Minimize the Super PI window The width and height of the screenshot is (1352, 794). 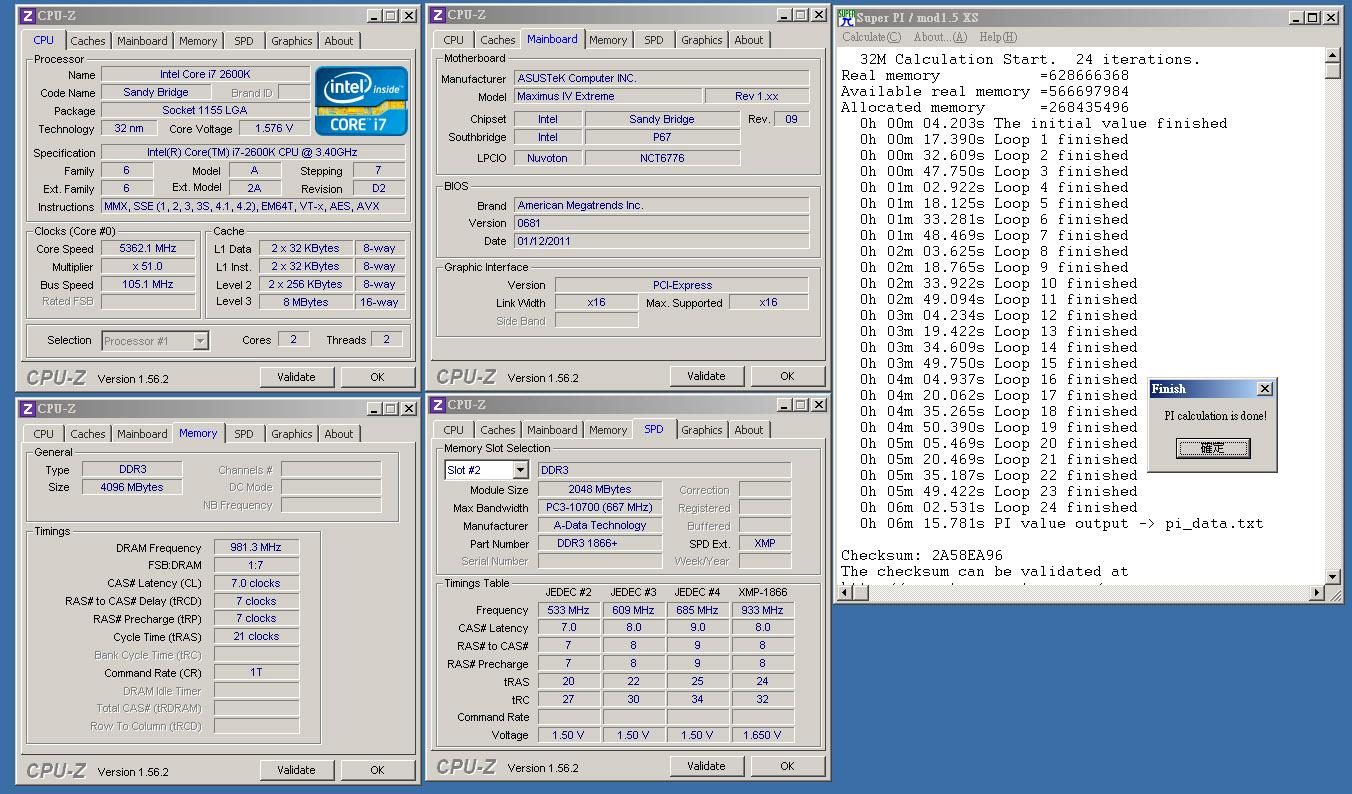tap(1298, 17)
